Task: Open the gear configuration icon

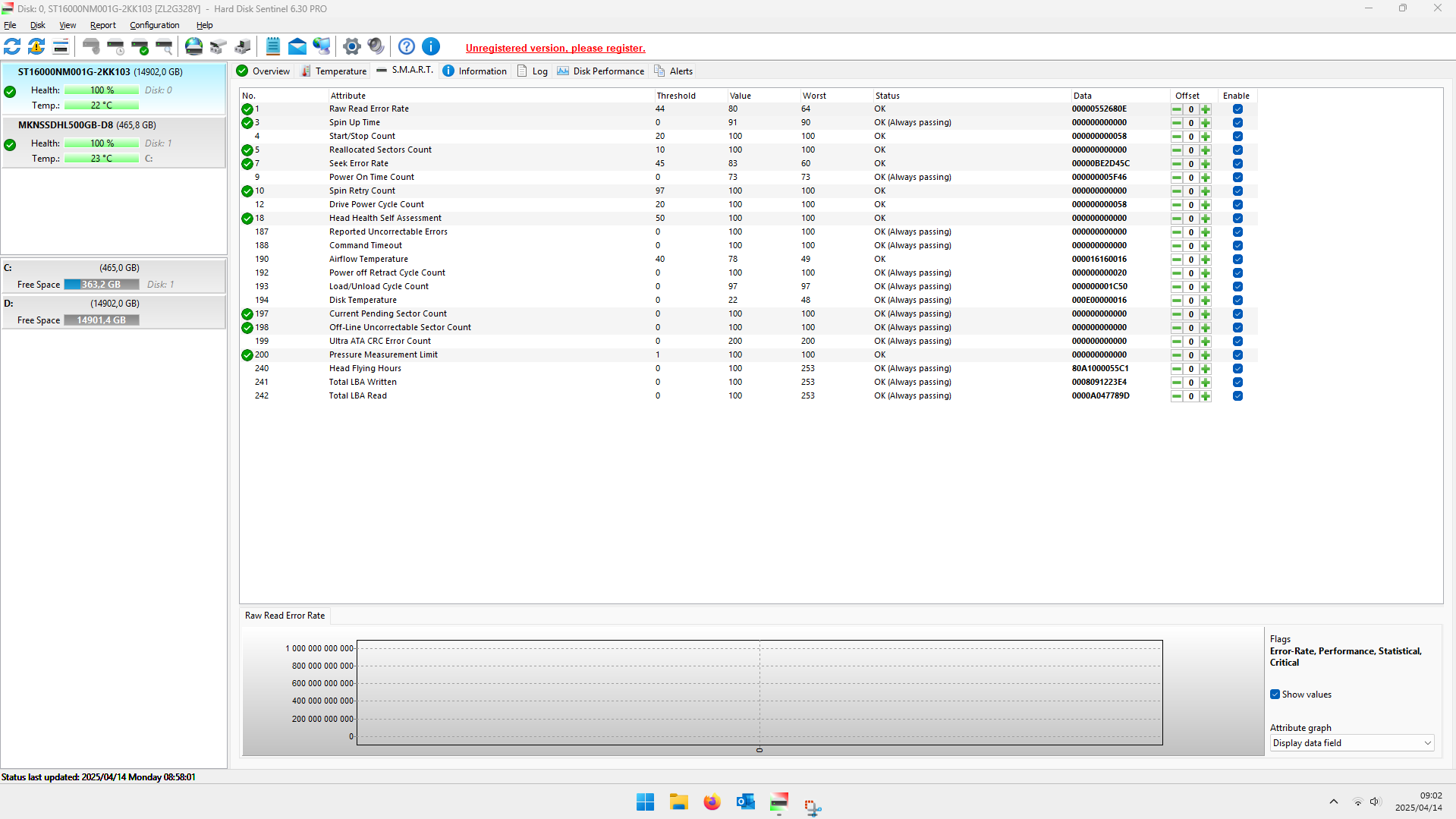Action: pos(352,47)
